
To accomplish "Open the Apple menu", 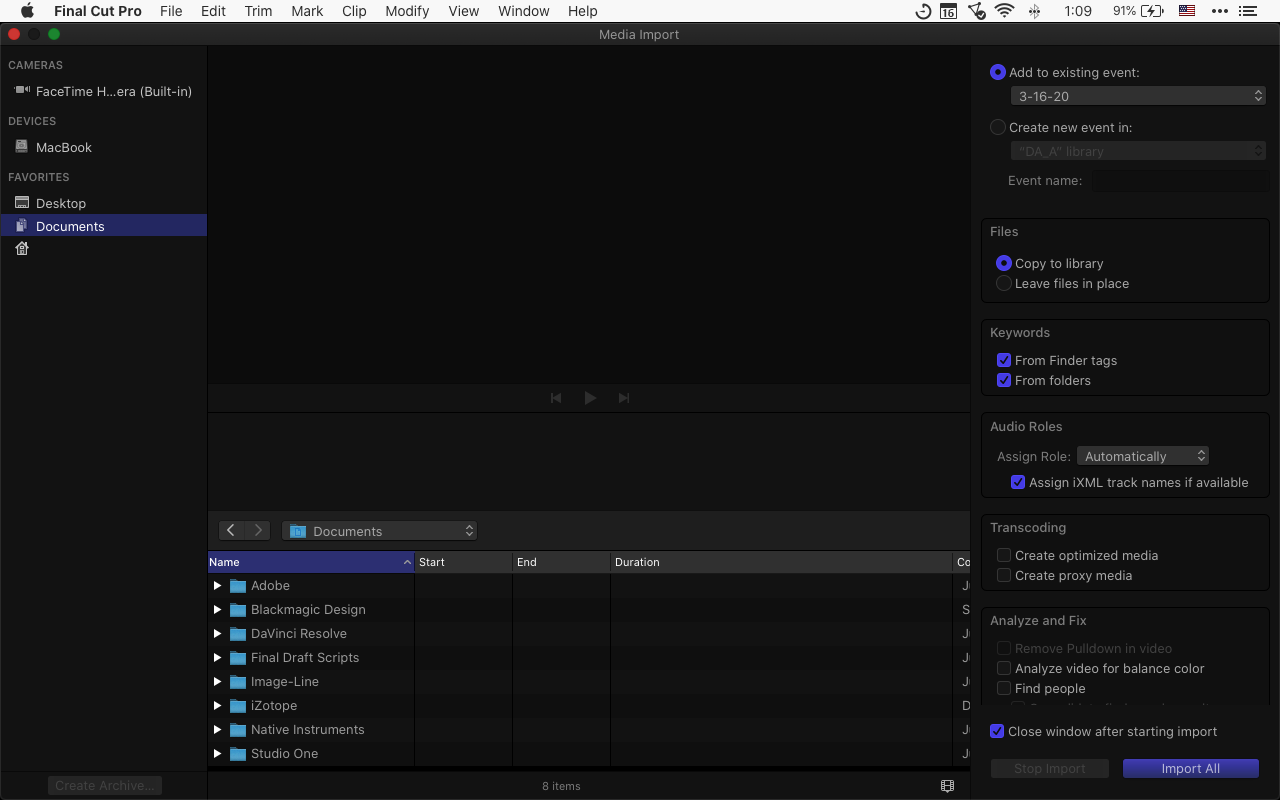I will 27,11.
